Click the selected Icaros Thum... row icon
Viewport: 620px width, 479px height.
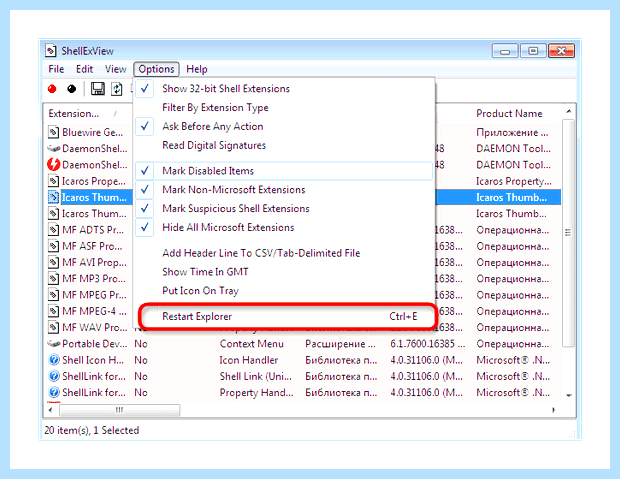[x=53, y=197]
